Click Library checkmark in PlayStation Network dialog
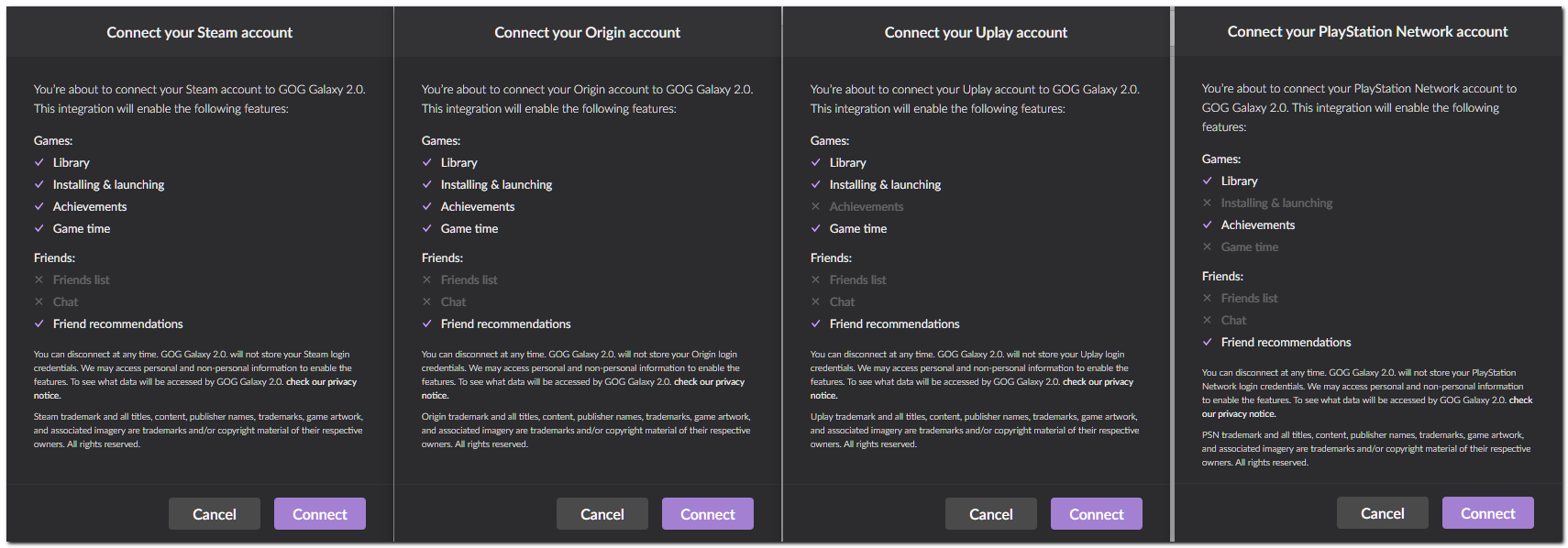 [1208, 181]
